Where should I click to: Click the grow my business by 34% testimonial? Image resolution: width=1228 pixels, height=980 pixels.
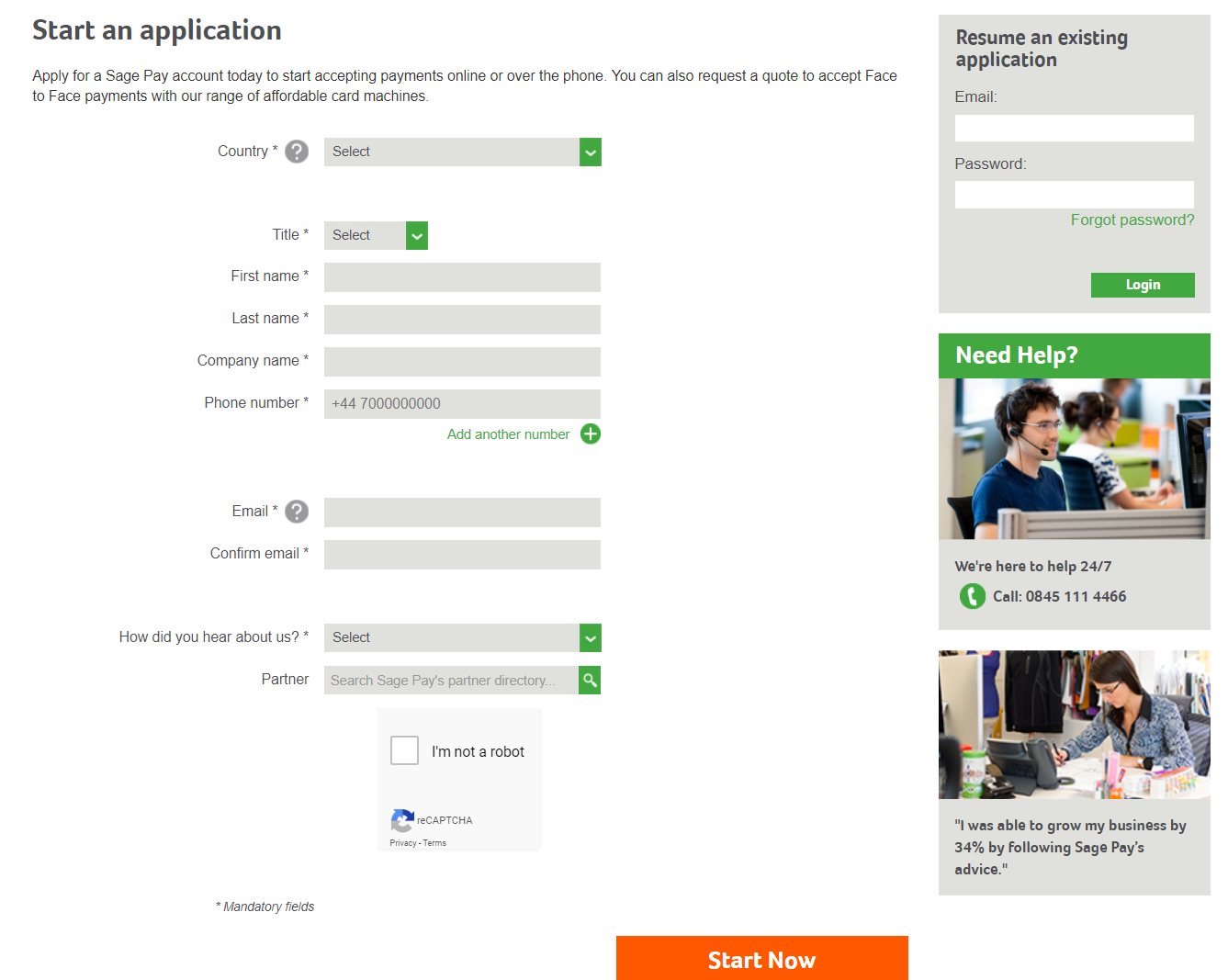1070,848
